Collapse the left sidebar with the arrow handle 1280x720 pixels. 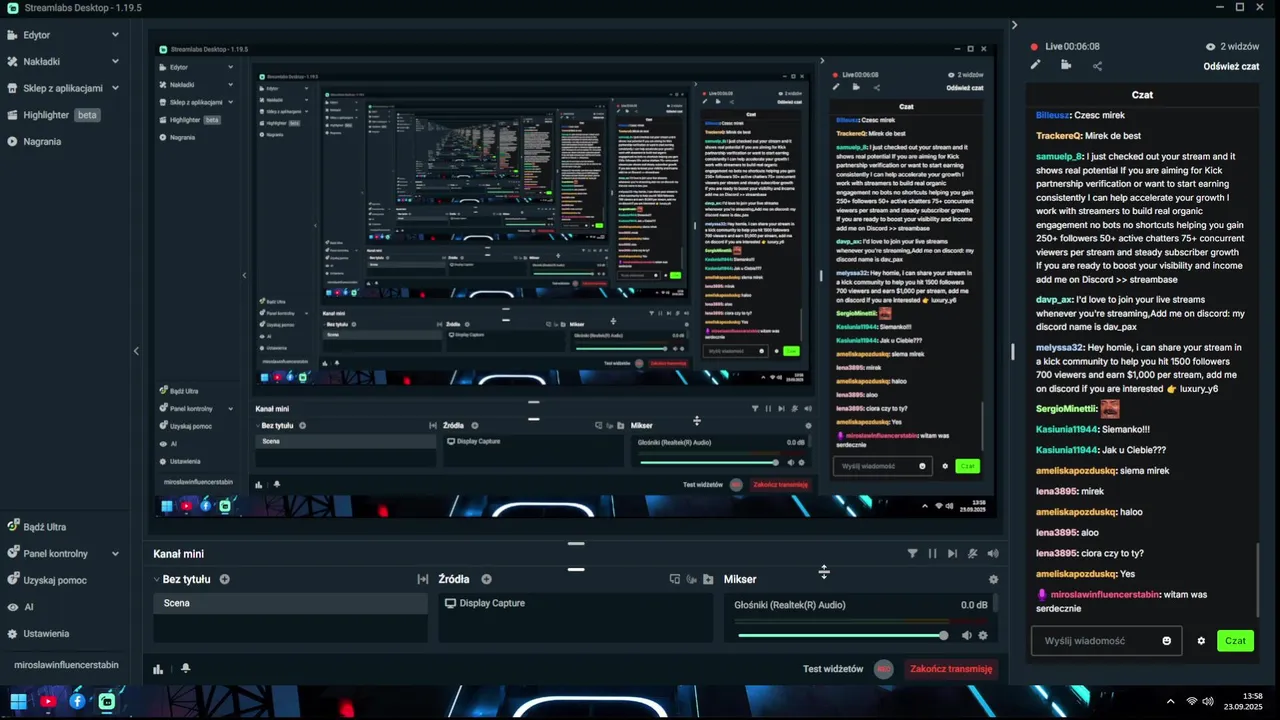click(136, 351)
